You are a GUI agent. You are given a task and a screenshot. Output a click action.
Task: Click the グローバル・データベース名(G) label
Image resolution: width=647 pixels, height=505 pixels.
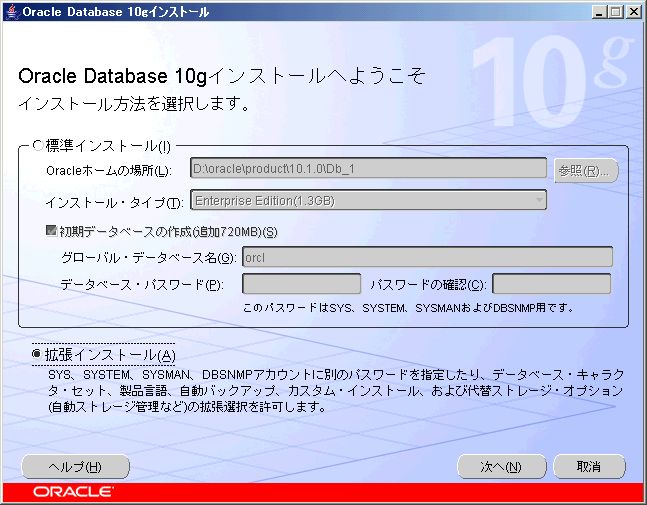(x=148, y=258)
